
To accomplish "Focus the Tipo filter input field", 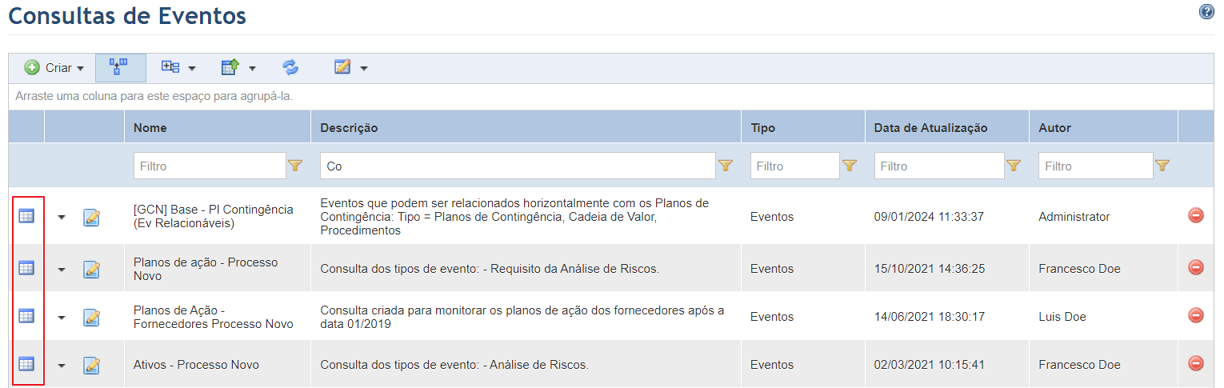I will click(795, 166).
